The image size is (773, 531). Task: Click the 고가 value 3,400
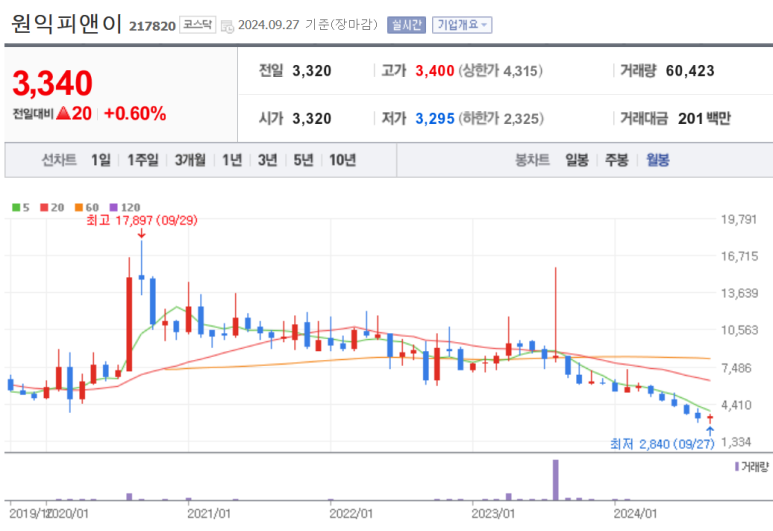(435, 71)
